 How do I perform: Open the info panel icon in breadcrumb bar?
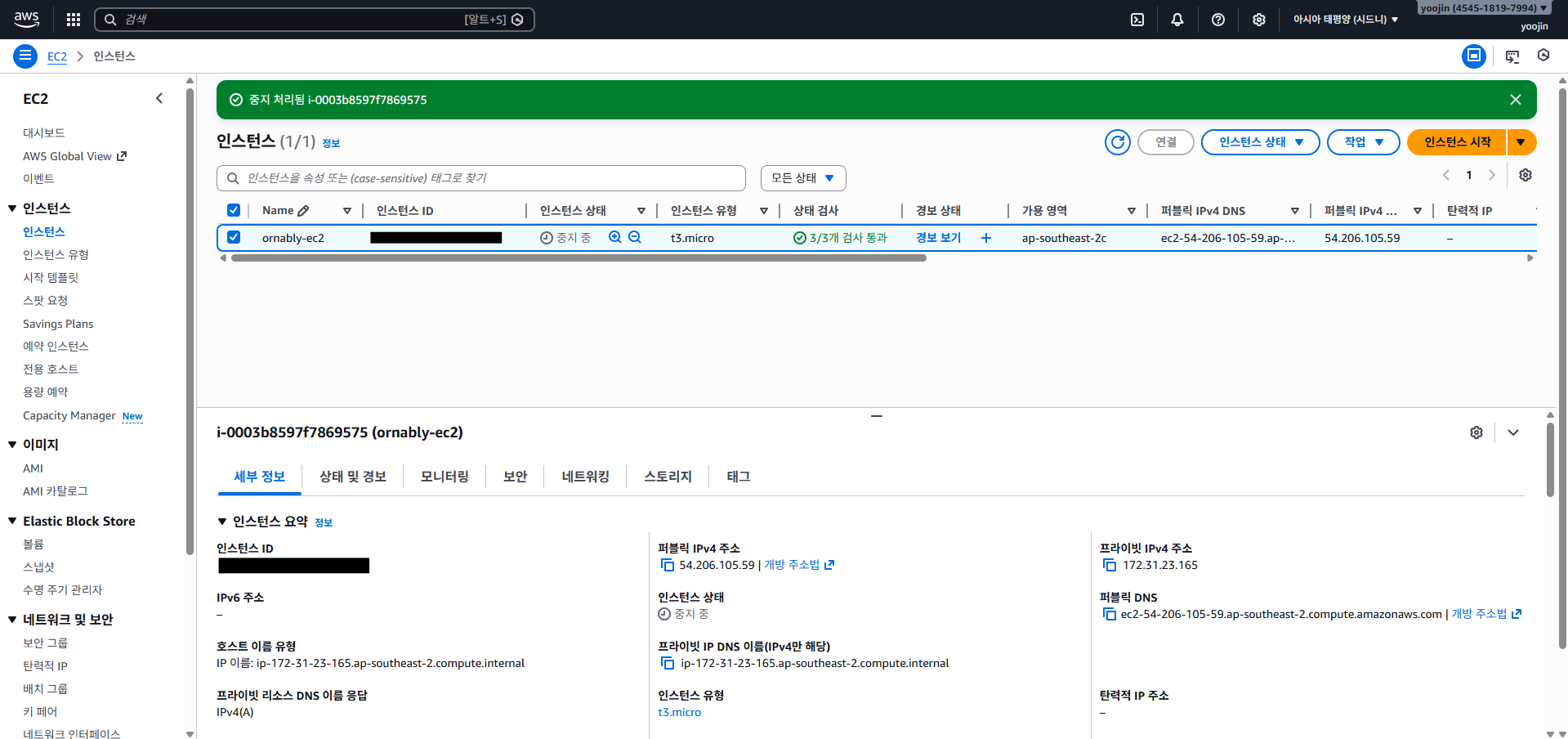click(x=1474, y=56)
